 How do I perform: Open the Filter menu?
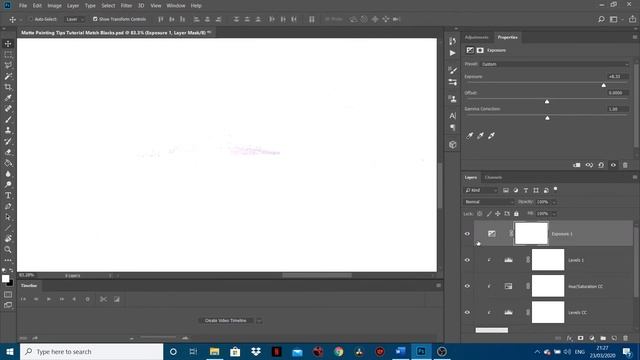126,6
